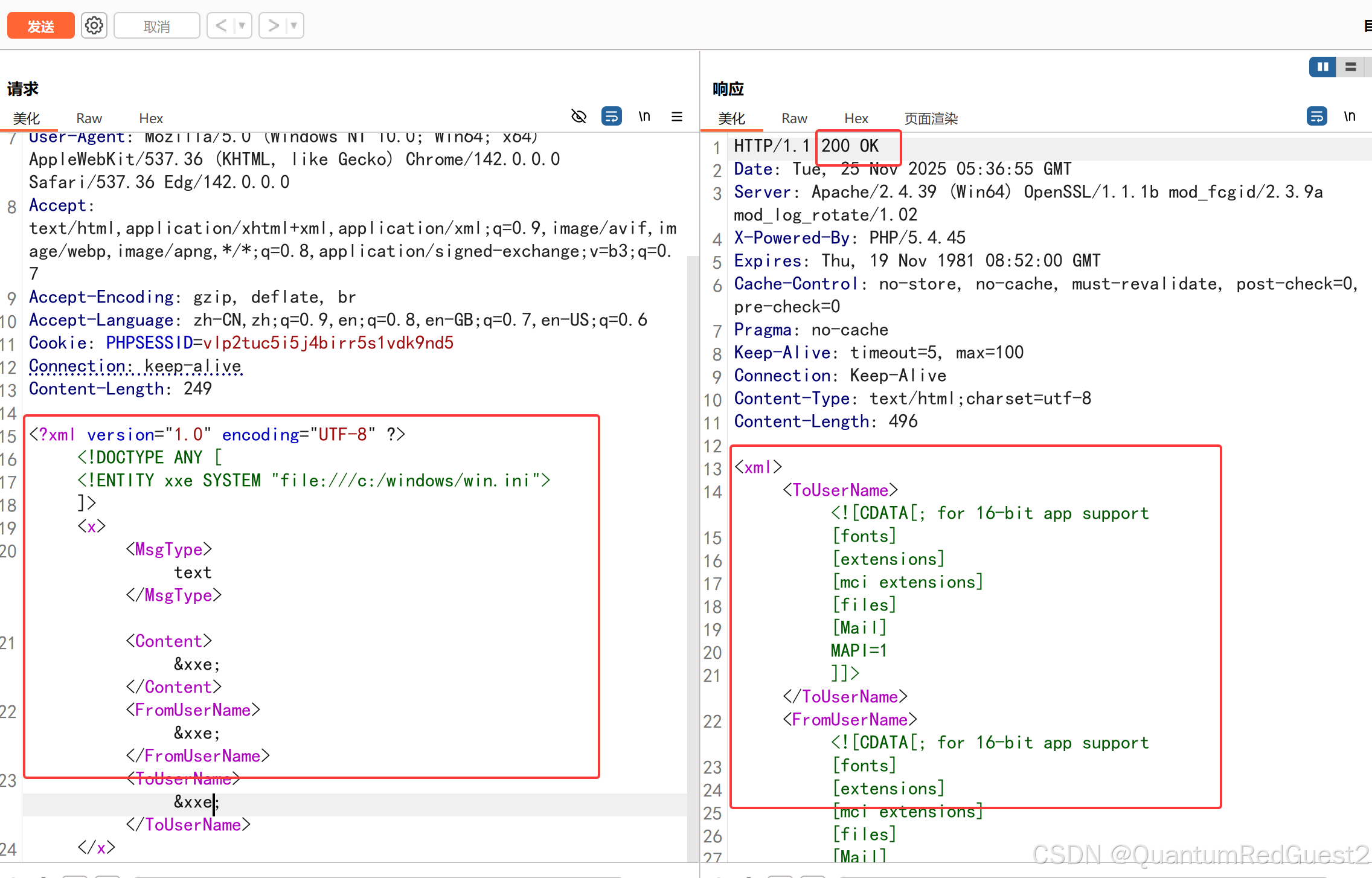The image size is (1372, 878).
Task: Click the 'HTTP/1.1 200 OK' status line
Action: click(807, 146)
